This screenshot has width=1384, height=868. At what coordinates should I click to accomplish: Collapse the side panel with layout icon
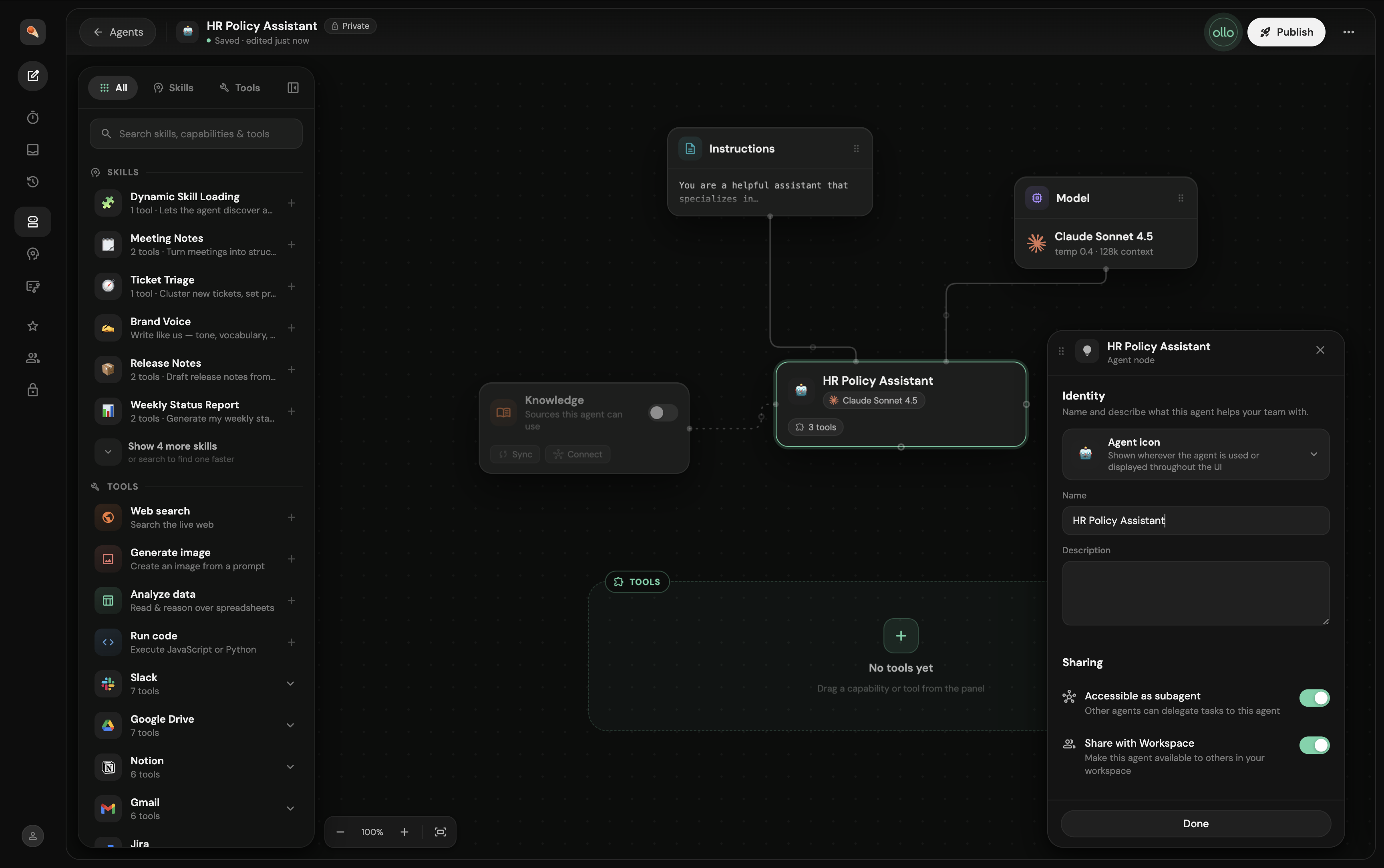[293, 88]
